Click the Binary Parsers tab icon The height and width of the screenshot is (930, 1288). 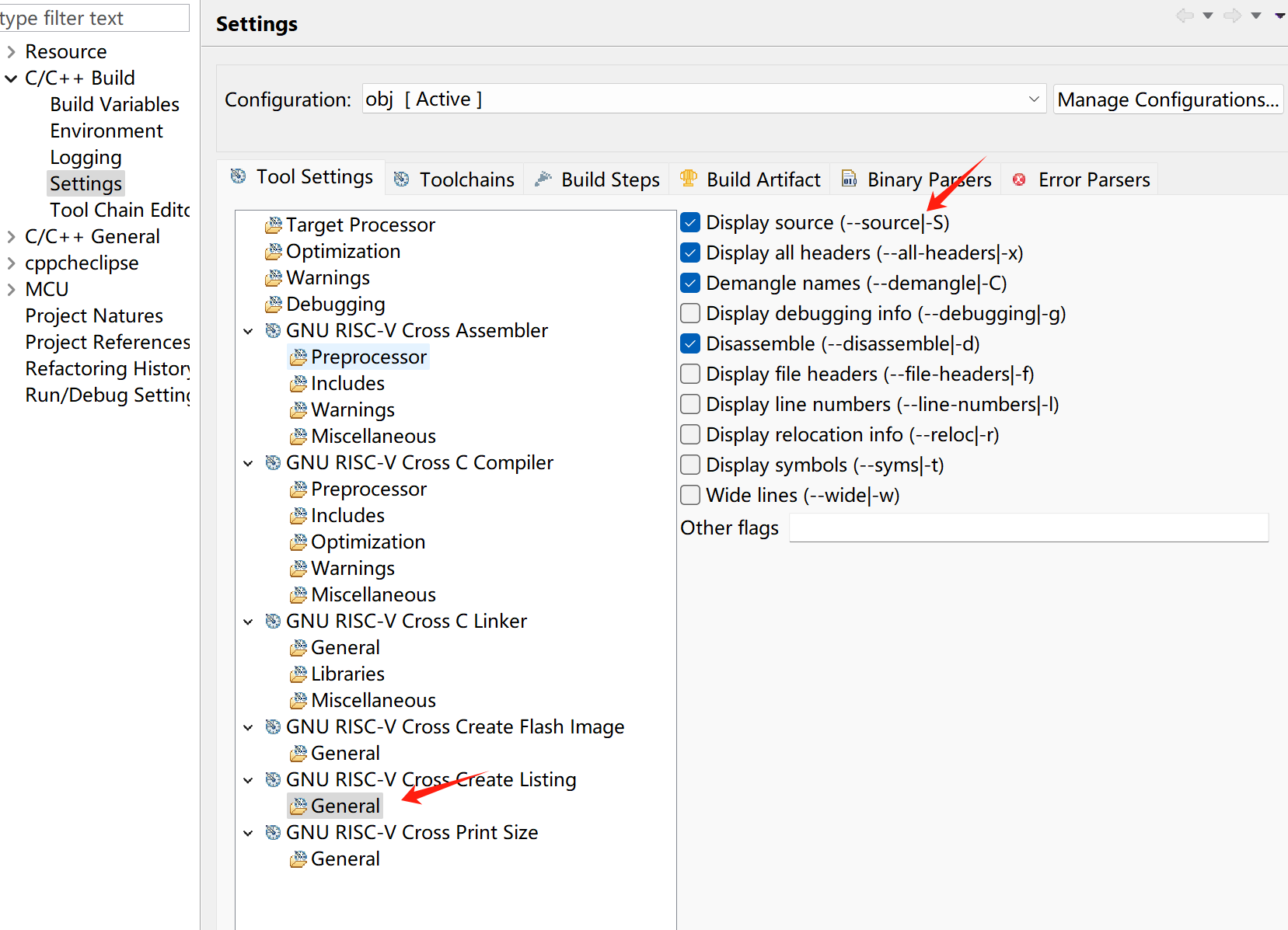click(x=850, y=179)
